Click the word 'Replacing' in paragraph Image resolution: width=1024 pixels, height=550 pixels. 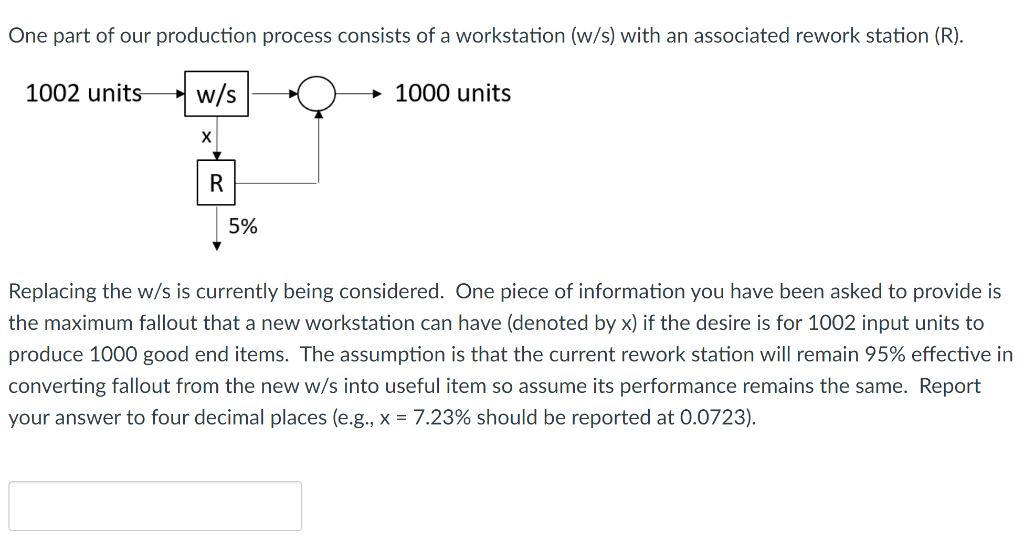(x=53, y=291)
